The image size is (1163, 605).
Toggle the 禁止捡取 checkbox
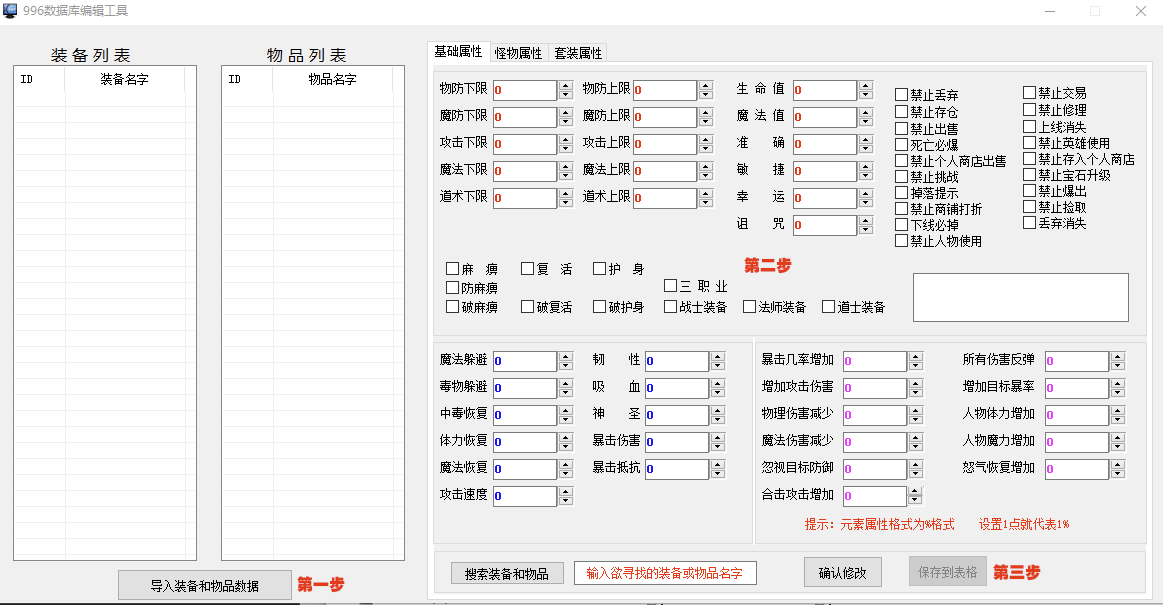point(1029,207)
